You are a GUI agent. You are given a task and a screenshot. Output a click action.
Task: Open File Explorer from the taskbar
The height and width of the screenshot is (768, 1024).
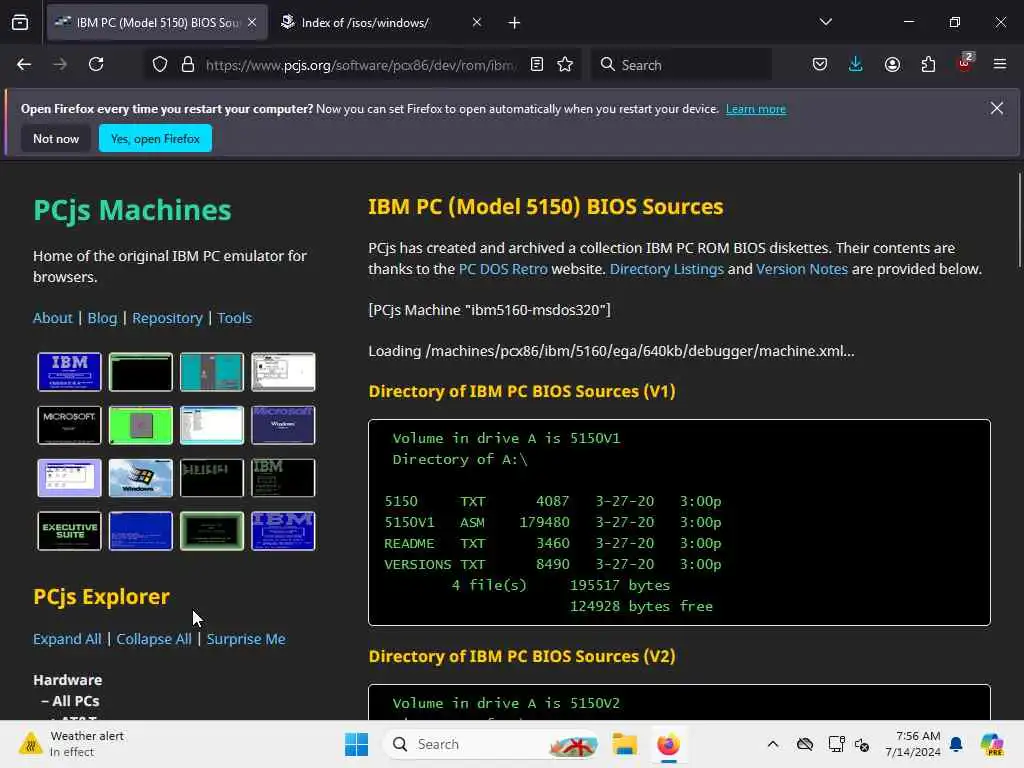pyautogui.click(x=624, y=744)
